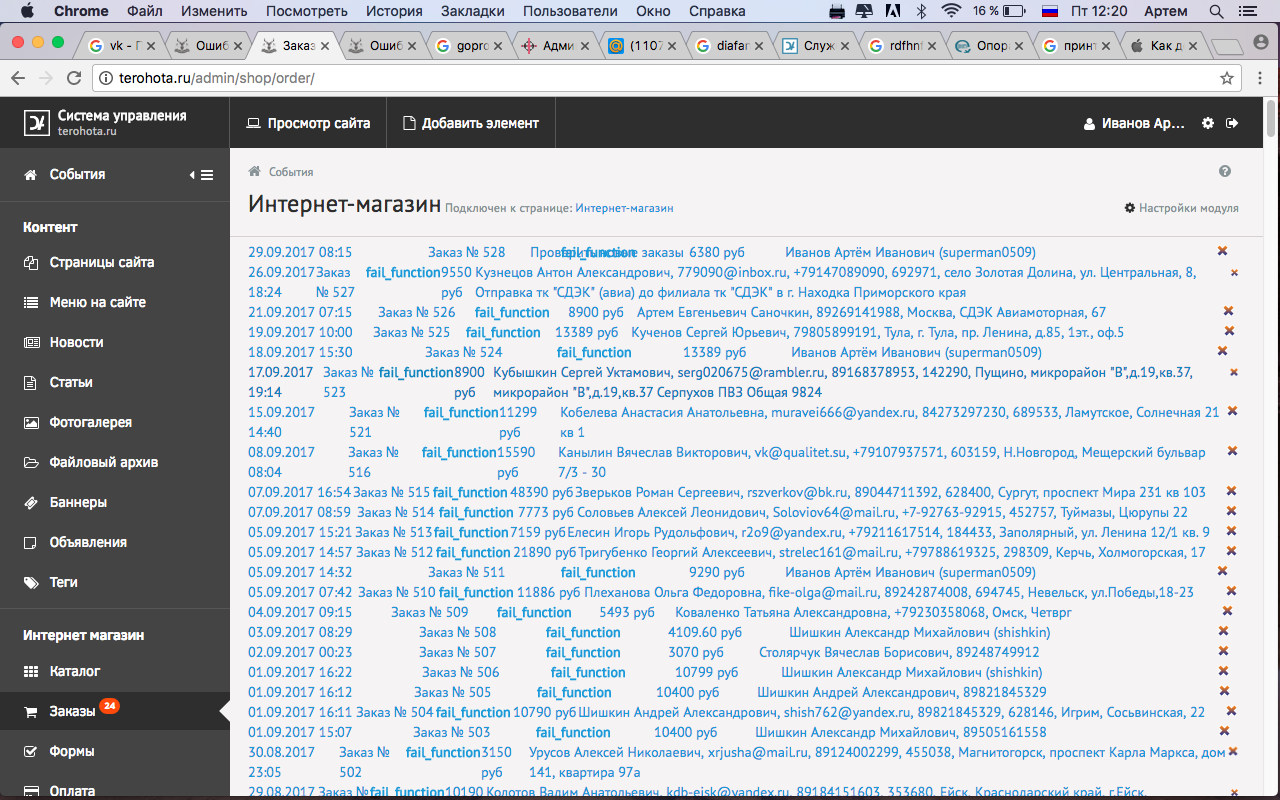Open the Tags section (Теги)
Viewport: 1280px width, 800px height.
(x=63, y=582)
